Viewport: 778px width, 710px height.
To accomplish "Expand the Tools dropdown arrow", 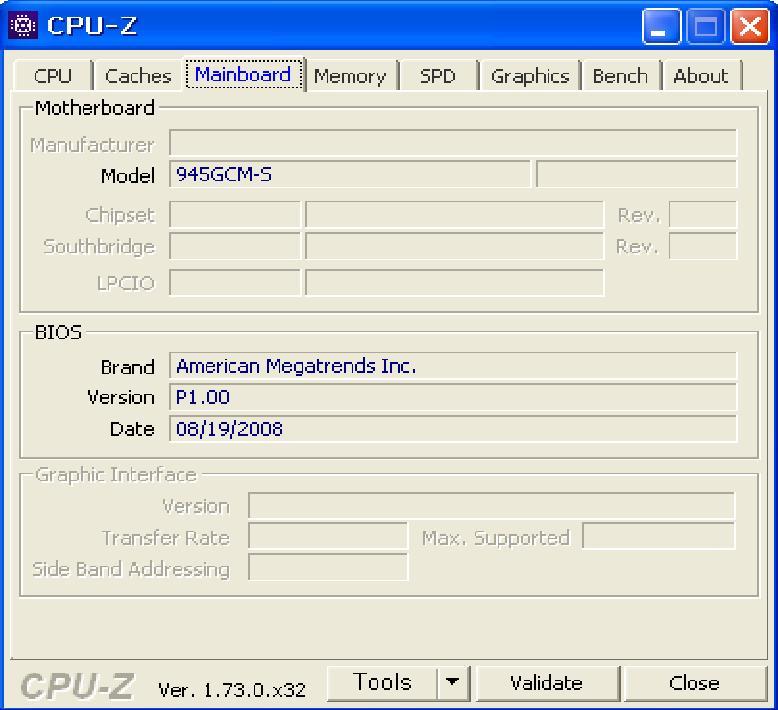I will coord(453,683).
